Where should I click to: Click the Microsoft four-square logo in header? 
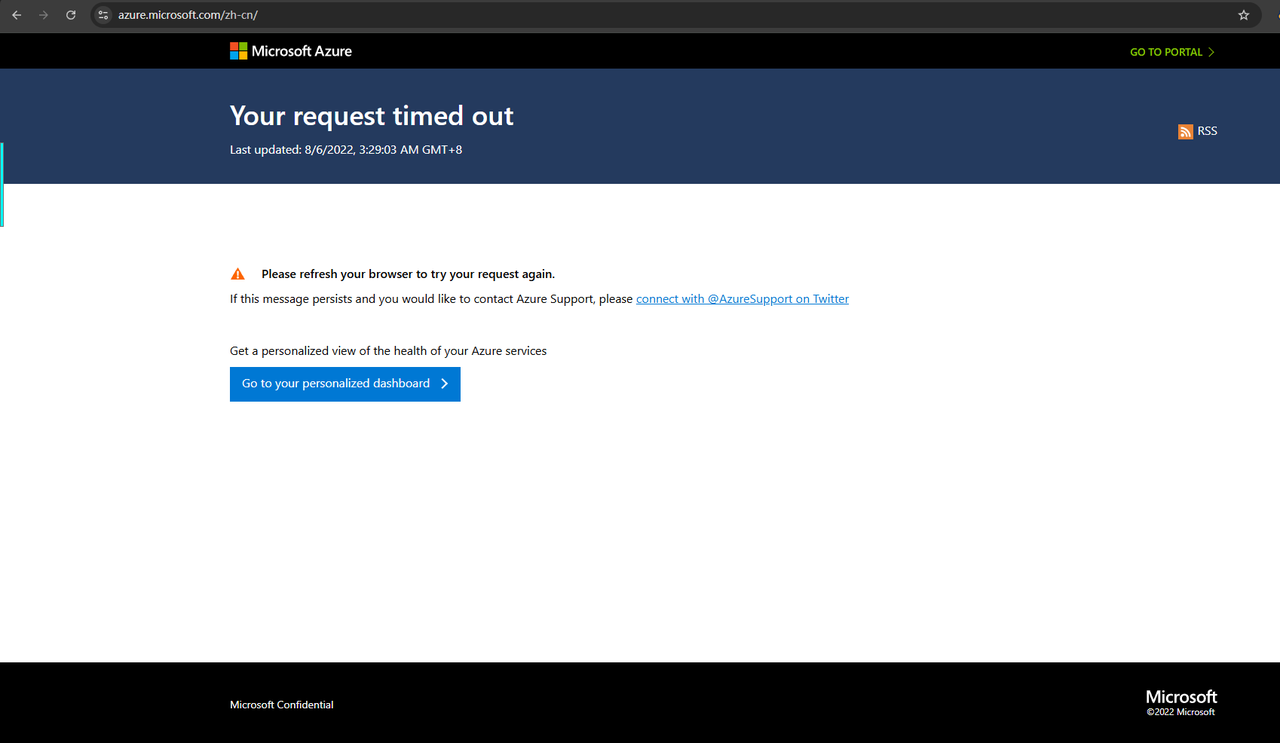click(239, 51)
